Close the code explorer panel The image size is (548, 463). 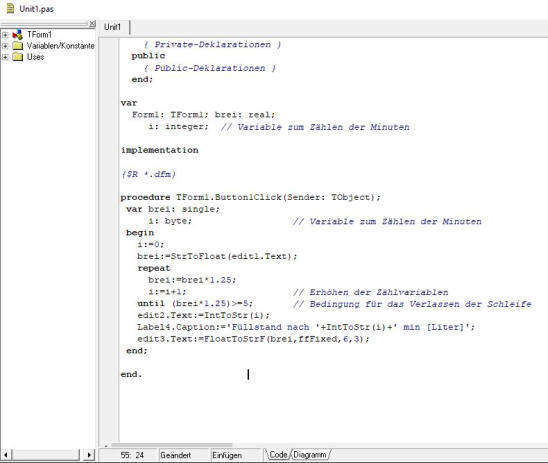click(x=92, y=23)
